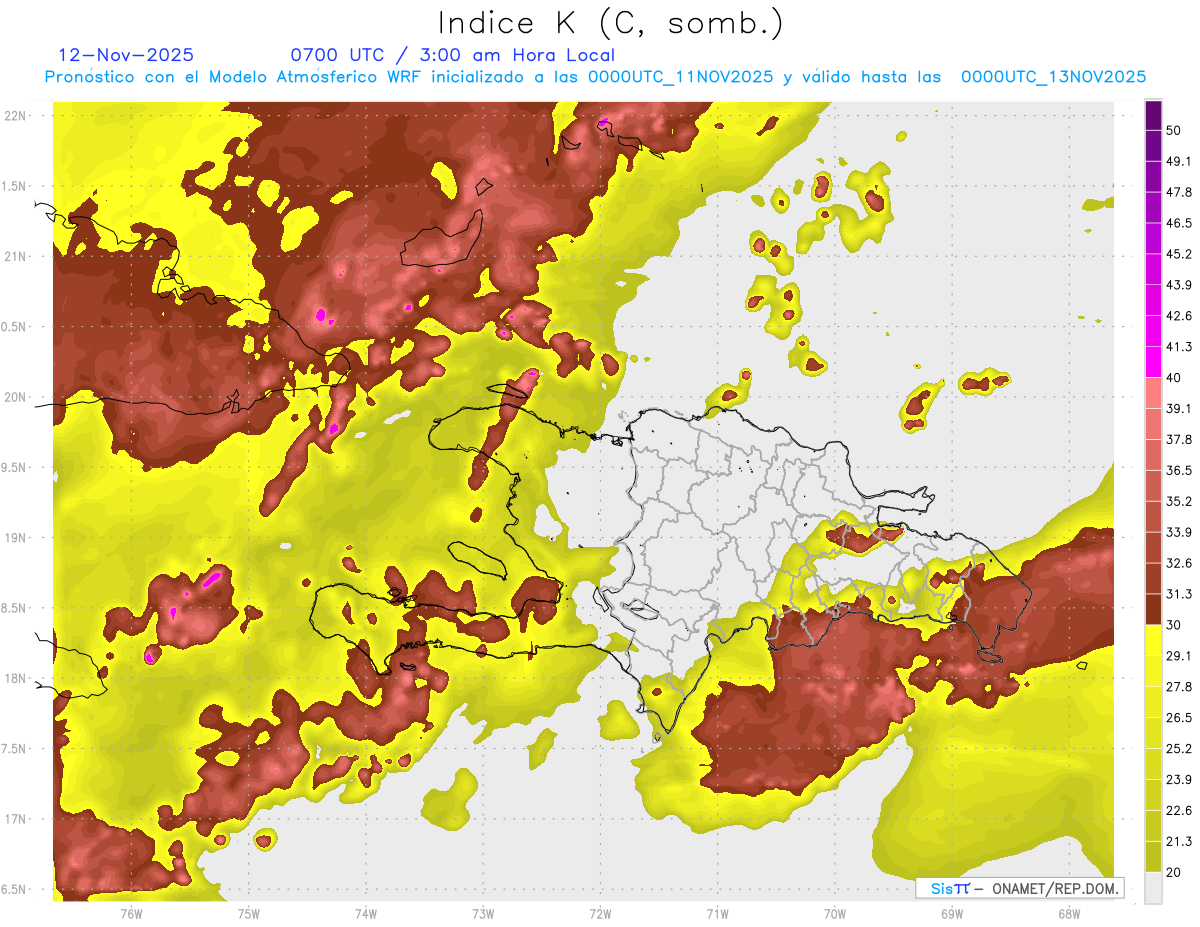Click the latitude label "20N"
This screenshot has width=1200, height=927.
15,397
